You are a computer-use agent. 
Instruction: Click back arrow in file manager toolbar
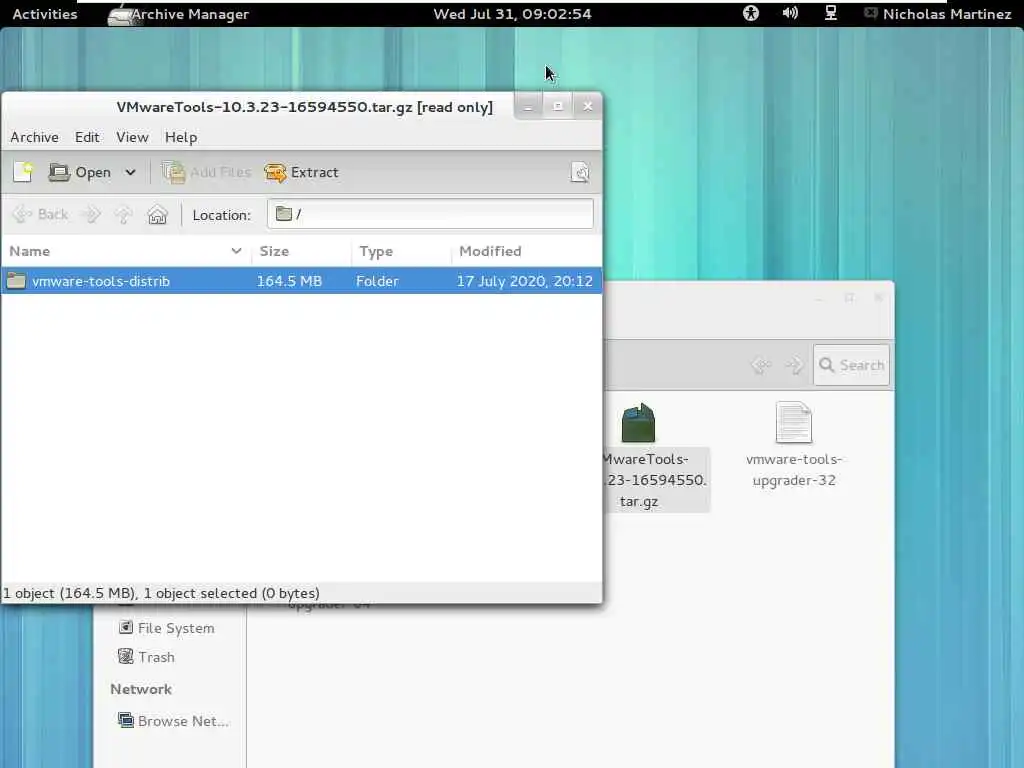click(x=761, y=365)
